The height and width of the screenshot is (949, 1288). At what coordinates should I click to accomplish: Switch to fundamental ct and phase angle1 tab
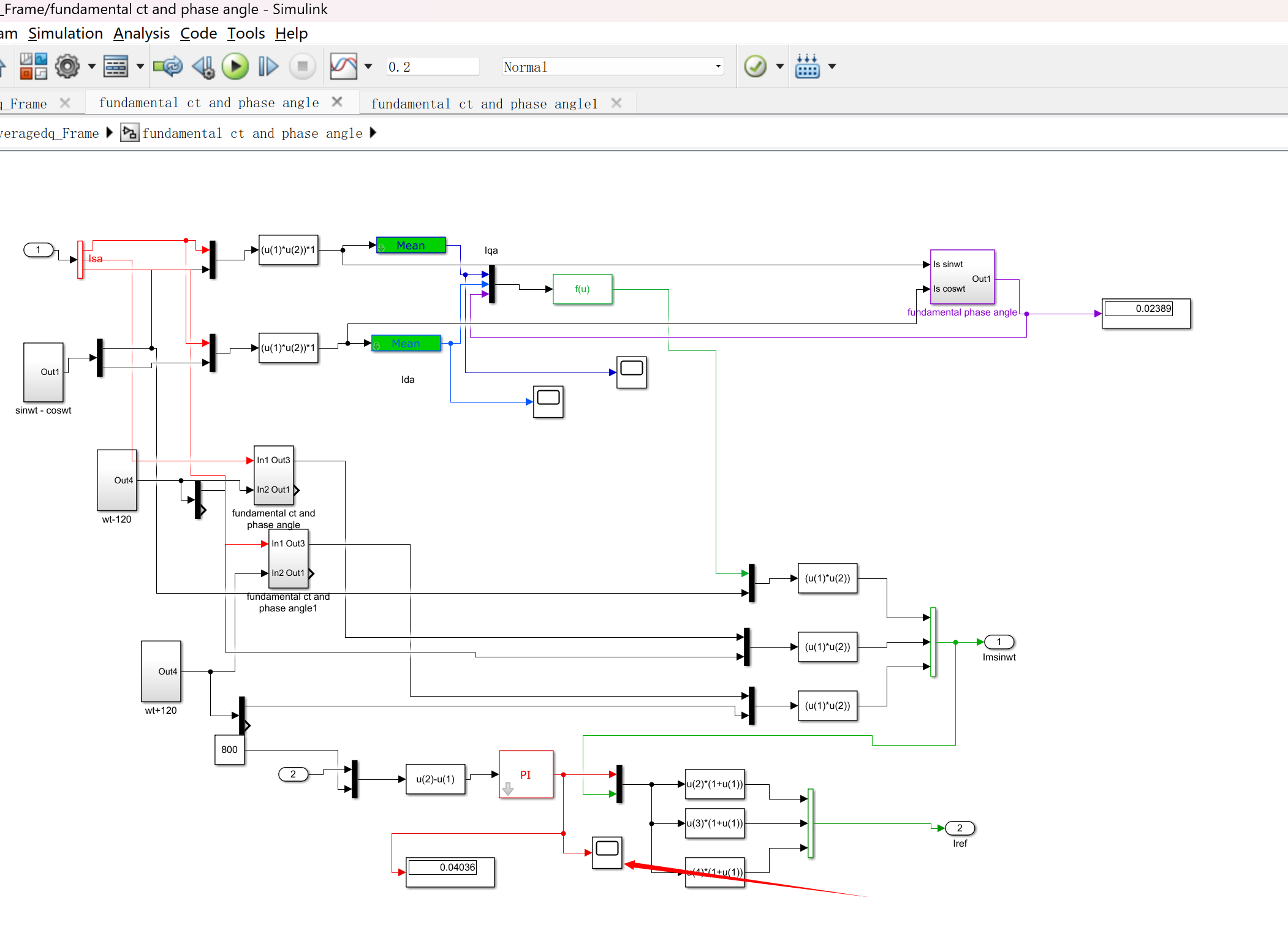click(484, 104)
